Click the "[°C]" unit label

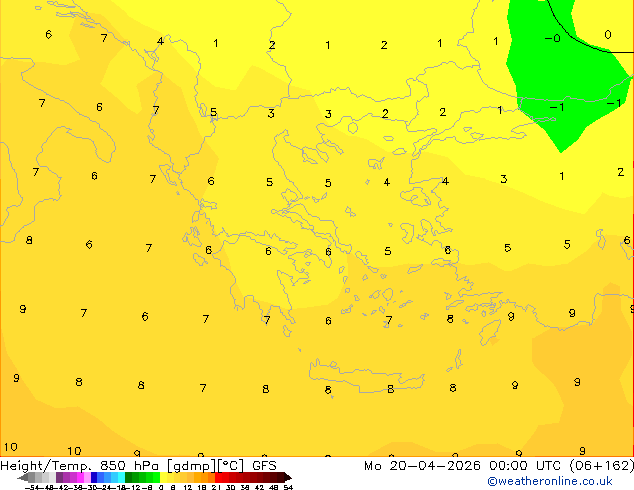231,466
